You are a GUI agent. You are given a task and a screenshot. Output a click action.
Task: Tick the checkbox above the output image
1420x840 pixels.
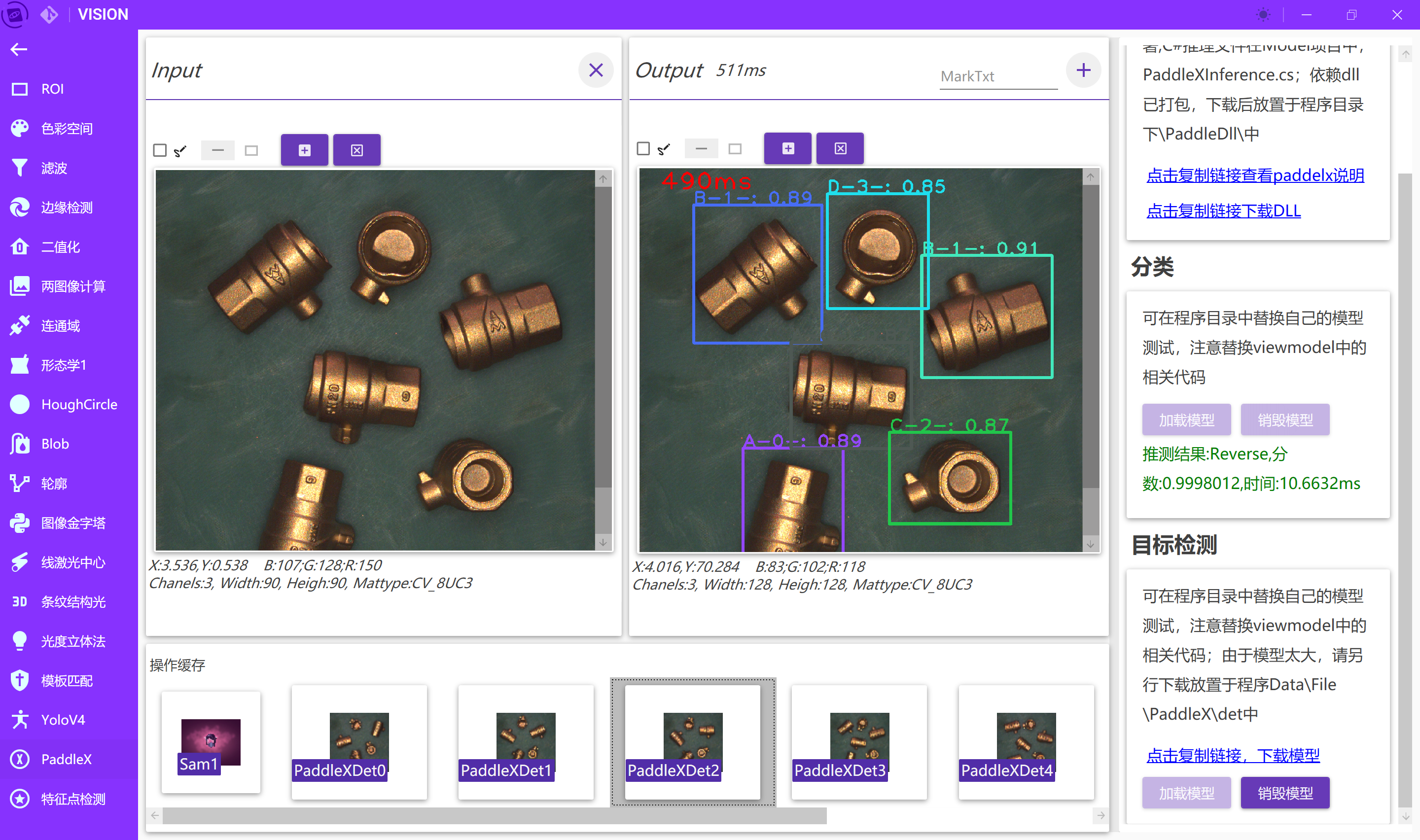[643, 148]
